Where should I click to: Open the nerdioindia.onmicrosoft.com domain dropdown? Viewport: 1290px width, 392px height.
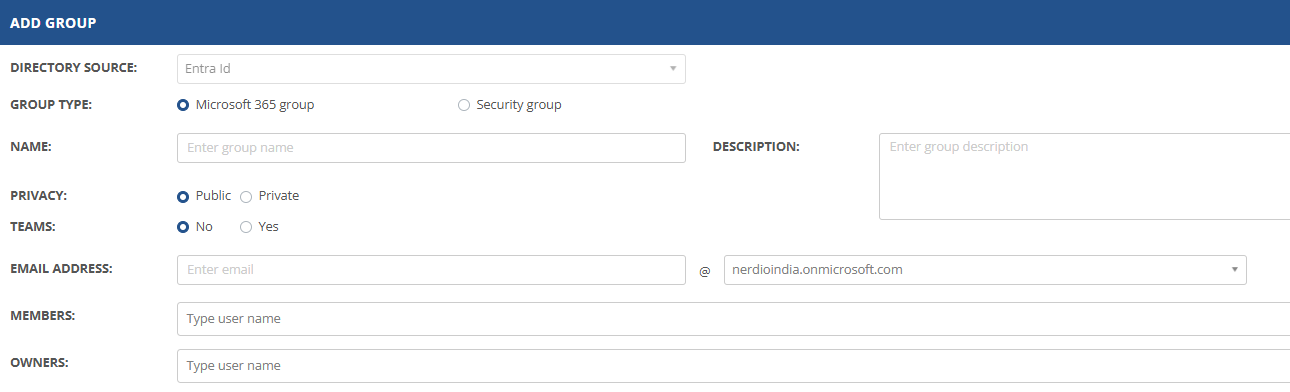[985, 270]
